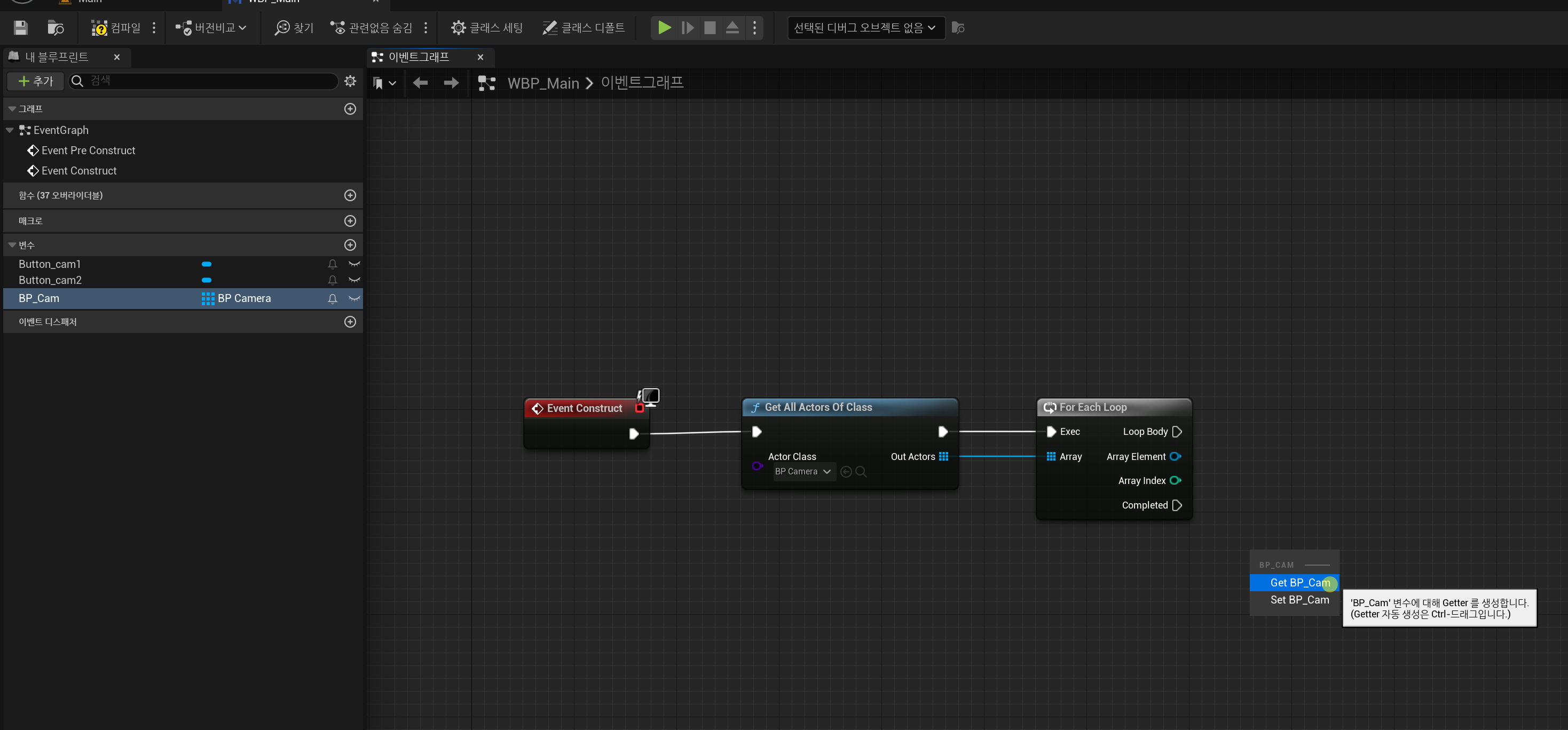This screenshot has width=1568, height=730.
Task: Click the Out Actors array pin
Action: point(943,456)
